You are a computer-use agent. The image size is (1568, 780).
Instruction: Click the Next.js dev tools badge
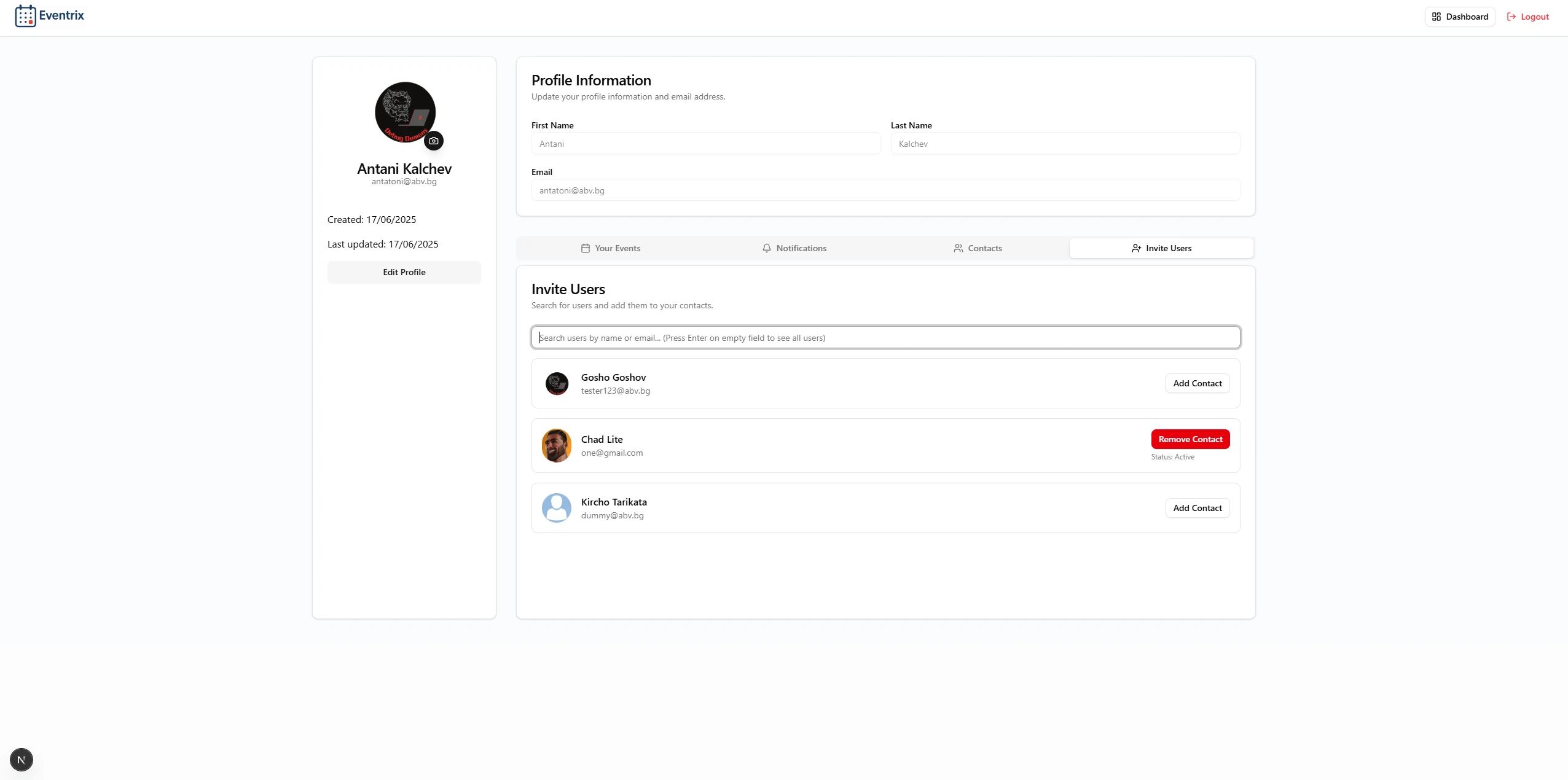click(22, 760)
